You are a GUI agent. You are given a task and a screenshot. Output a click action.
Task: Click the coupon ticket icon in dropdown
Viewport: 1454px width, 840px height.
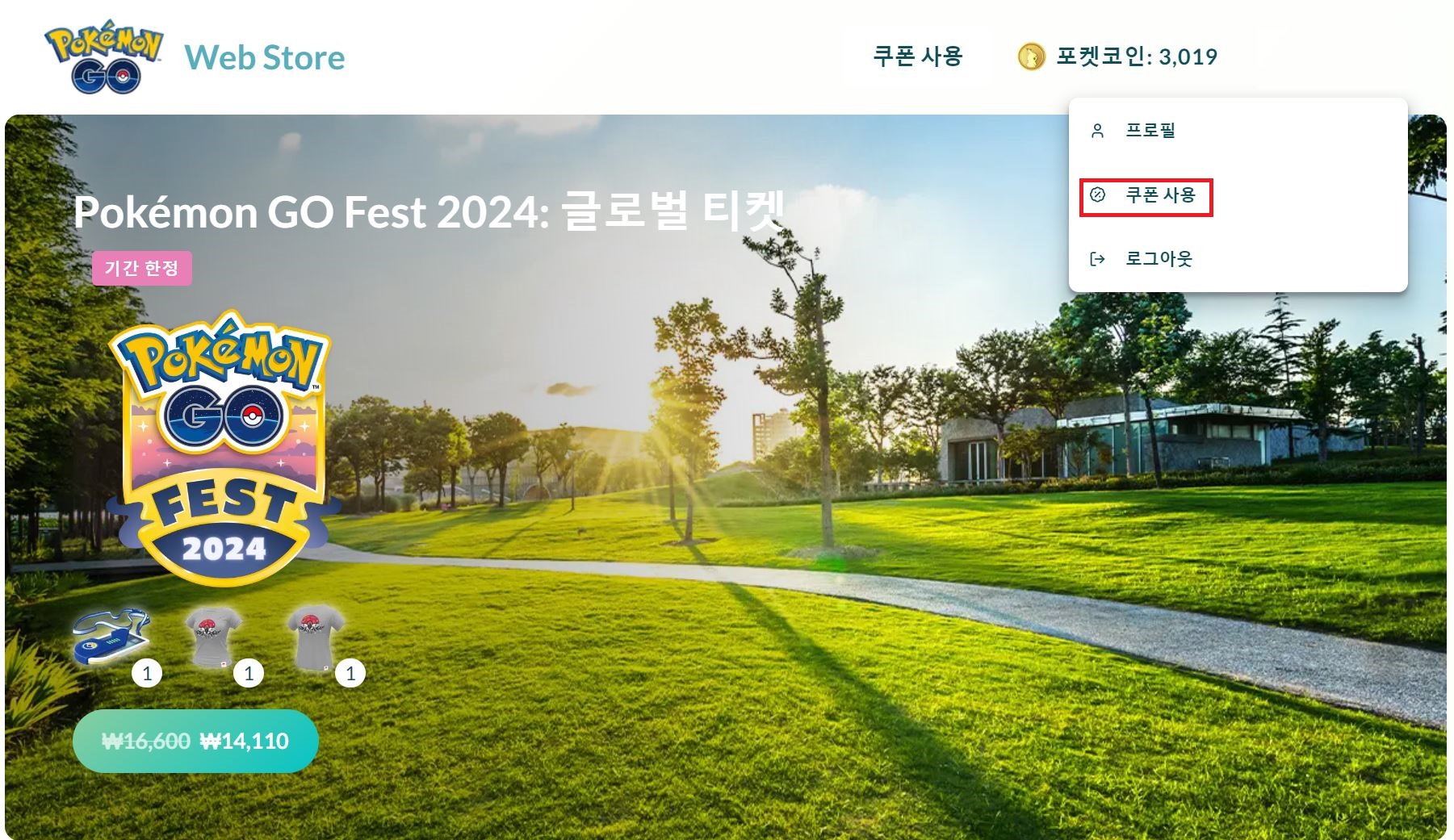[x=1097, y=194]
